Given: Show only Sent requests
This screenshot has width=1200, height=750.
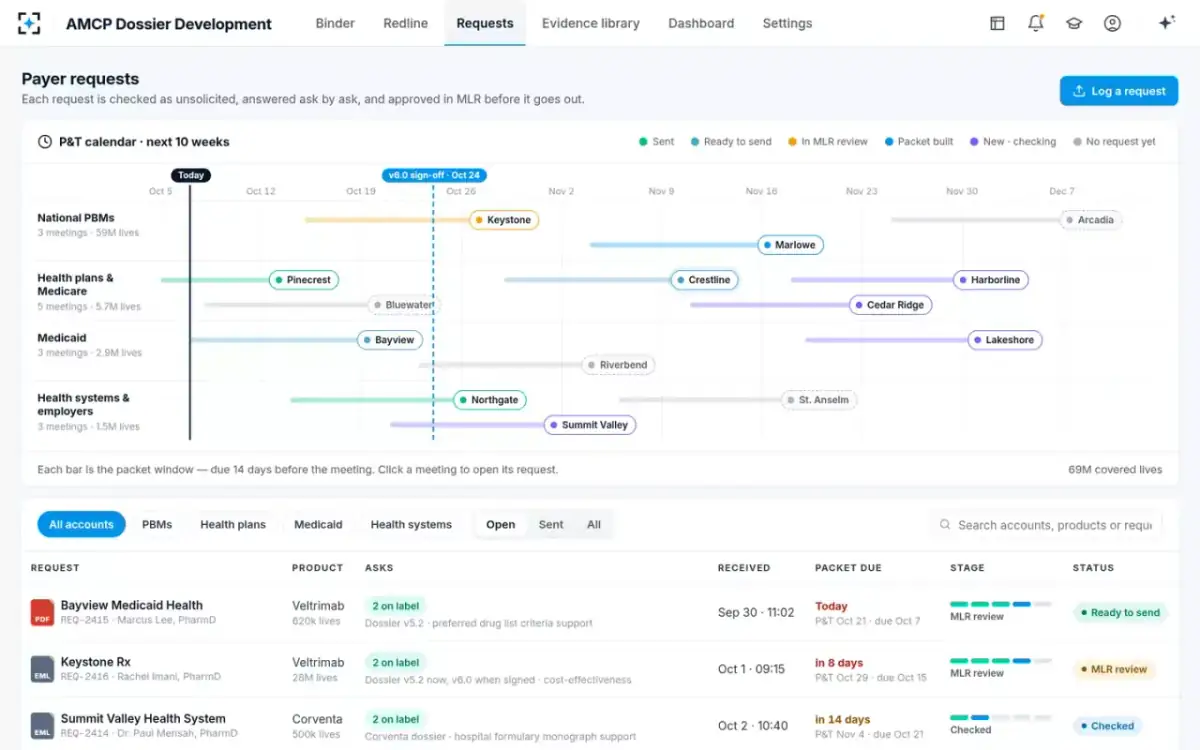Looking at the screenshot, I should coord(551,525).
